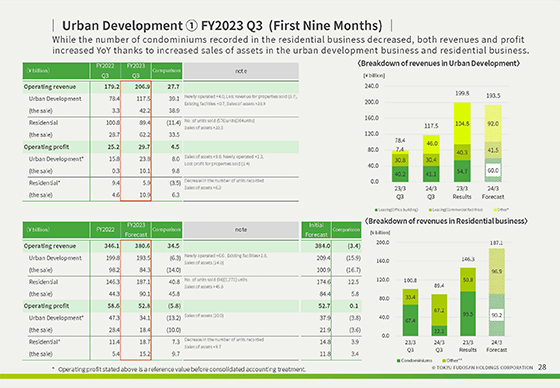Select the Initial Forecast value 384.0
Screen dimensions: 560x388
(x=323, y=246)
